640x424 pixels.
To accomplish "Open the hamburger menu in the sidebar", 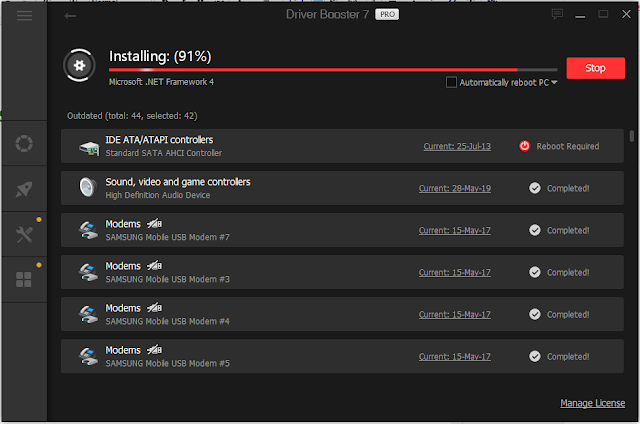I will 24,16.
